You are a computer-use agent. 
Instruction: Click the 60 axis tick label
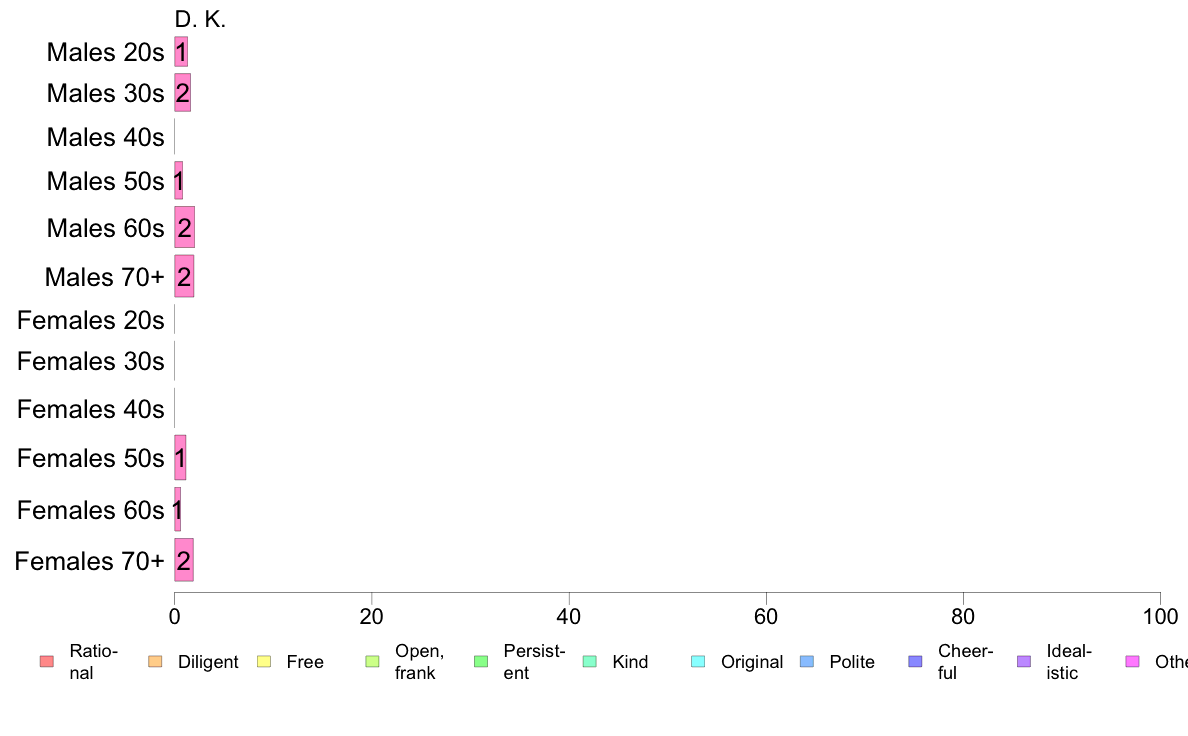click(x=766, y=616)
